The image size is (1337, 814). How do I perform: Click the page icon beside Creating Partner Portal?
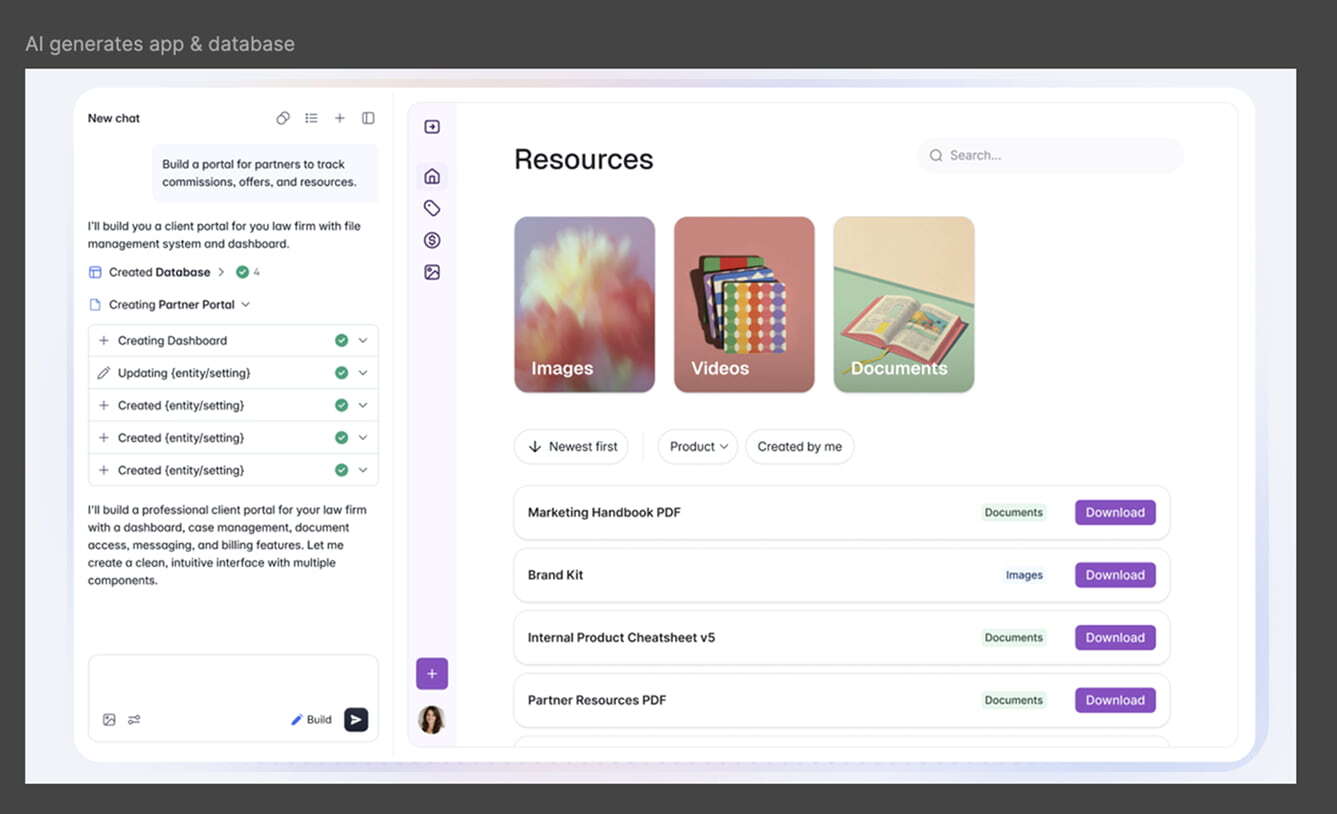[95, 305]
